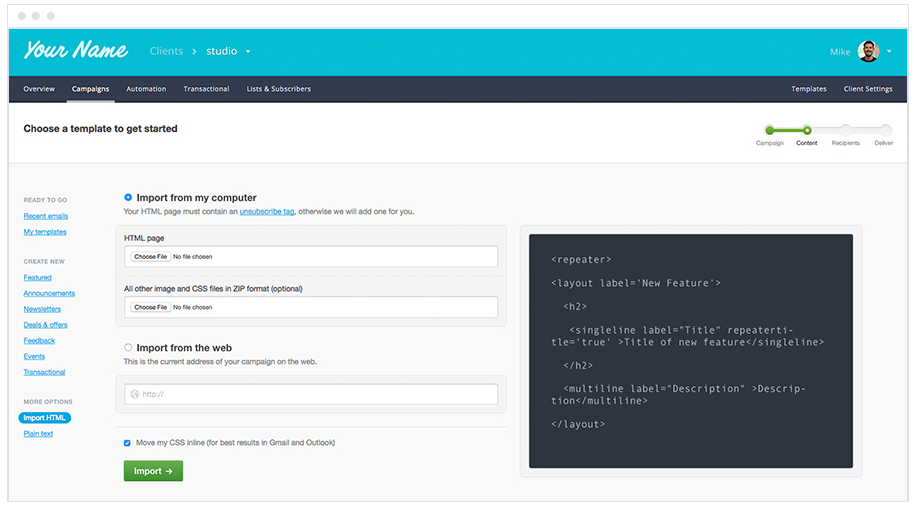
Task: Open the Transactional nav tab
Action: click(206, 89)
